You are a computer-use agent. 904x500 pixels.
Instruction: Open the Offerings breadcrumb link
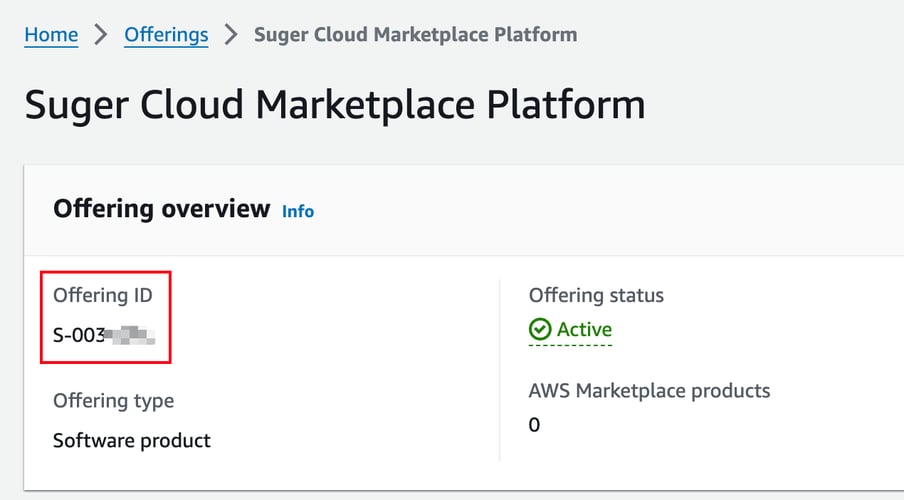[x=166, y=35]
